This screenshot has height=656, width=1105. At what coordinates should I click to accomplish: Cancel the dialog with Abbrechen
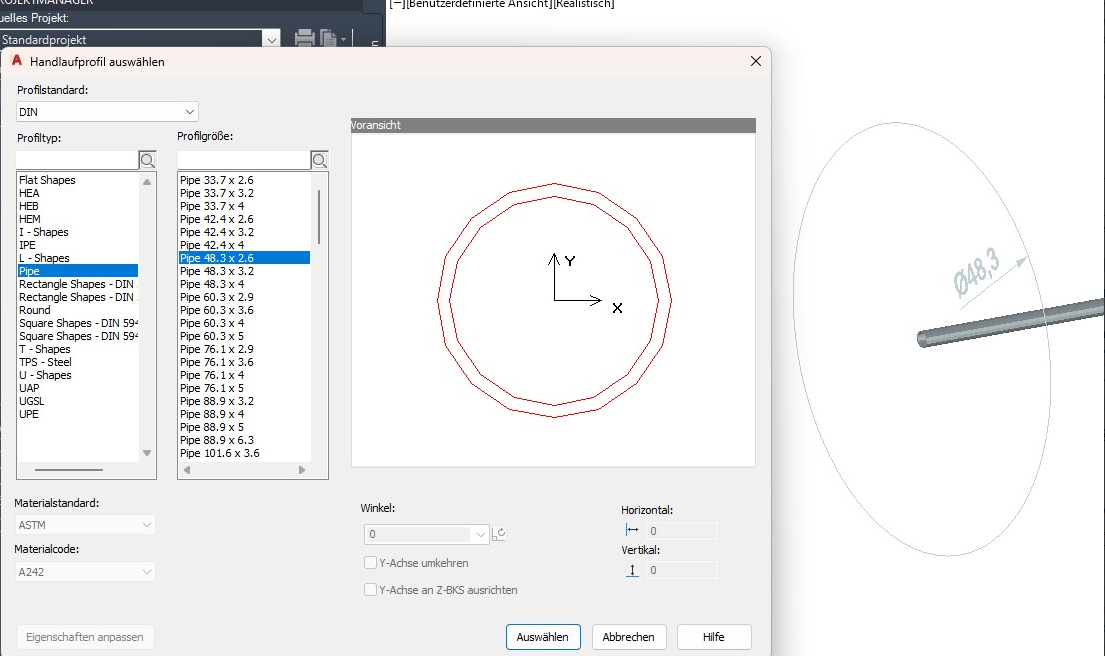pyautogui.click(x=629, y=637)
